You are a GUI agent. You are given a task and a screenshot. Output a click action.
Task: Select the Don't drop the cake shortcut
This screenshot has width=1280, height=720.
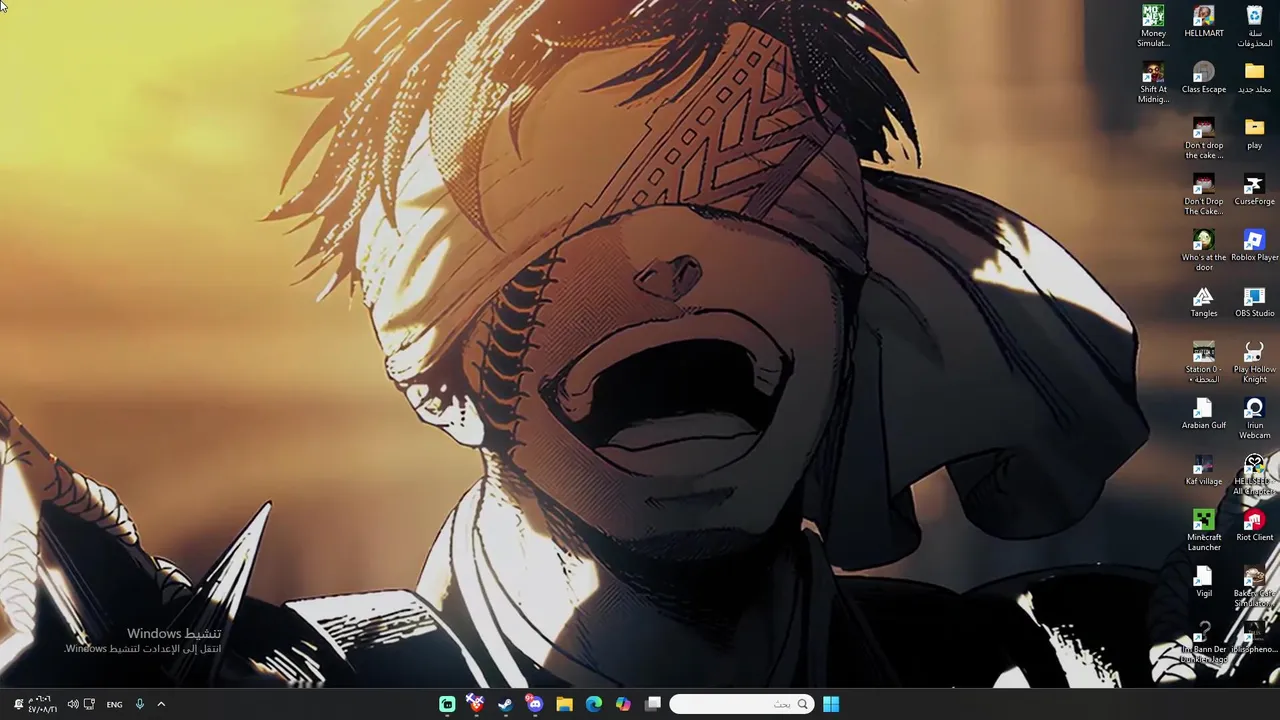pos(1204,138)
